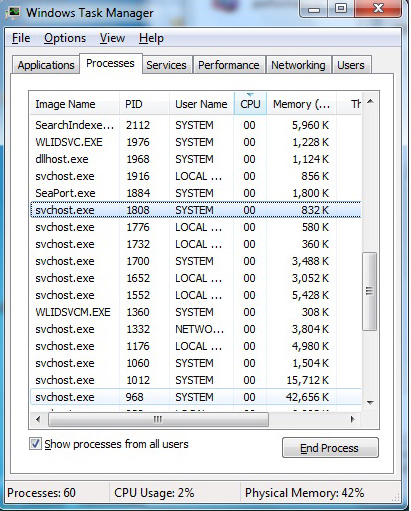Select svchost.exe with PID 1700
The image size is (411, 511).
[x=196, y=261]
